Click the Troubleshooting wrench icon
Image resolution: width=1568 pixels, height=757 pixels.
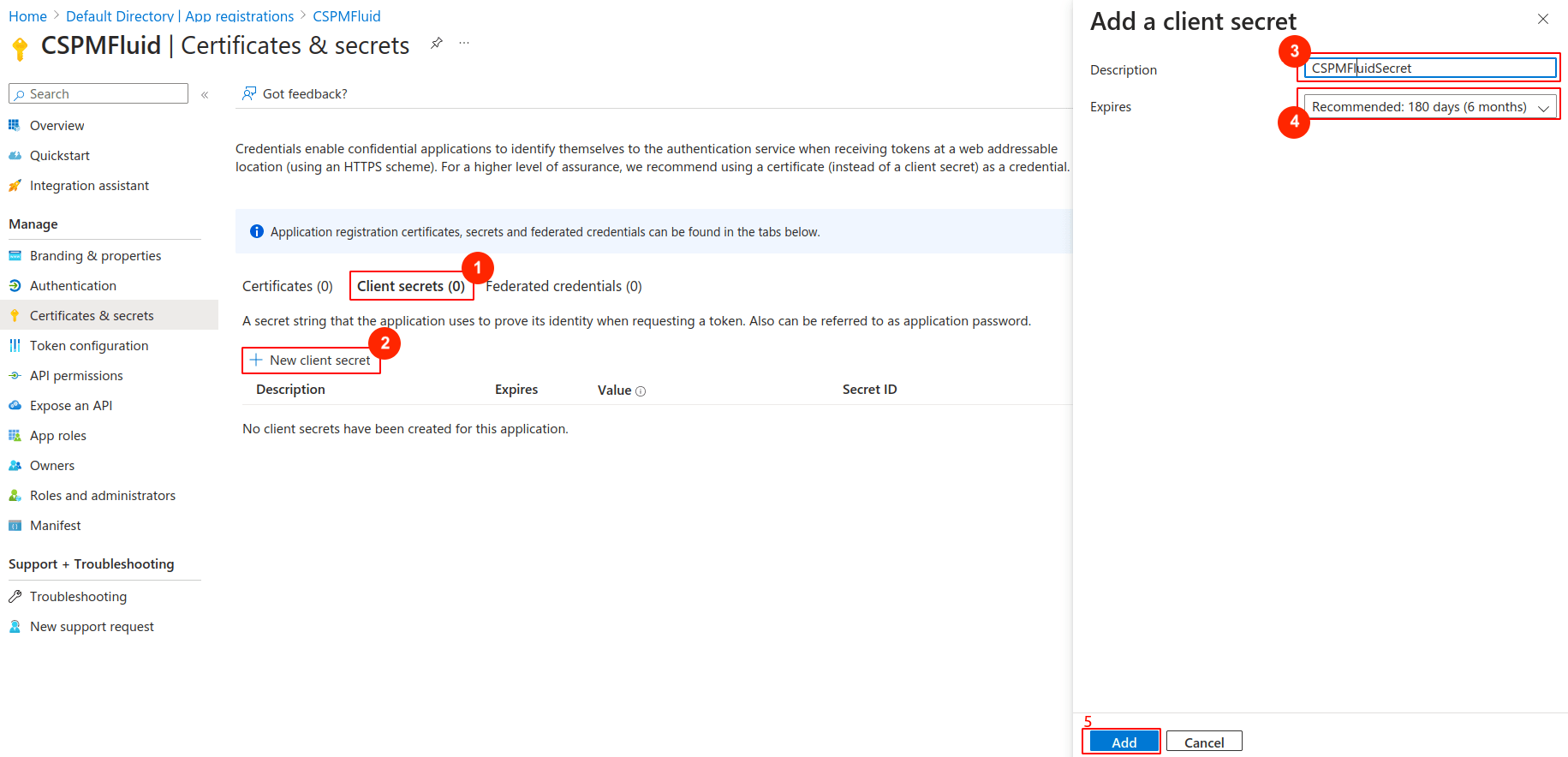pos(15,596)
